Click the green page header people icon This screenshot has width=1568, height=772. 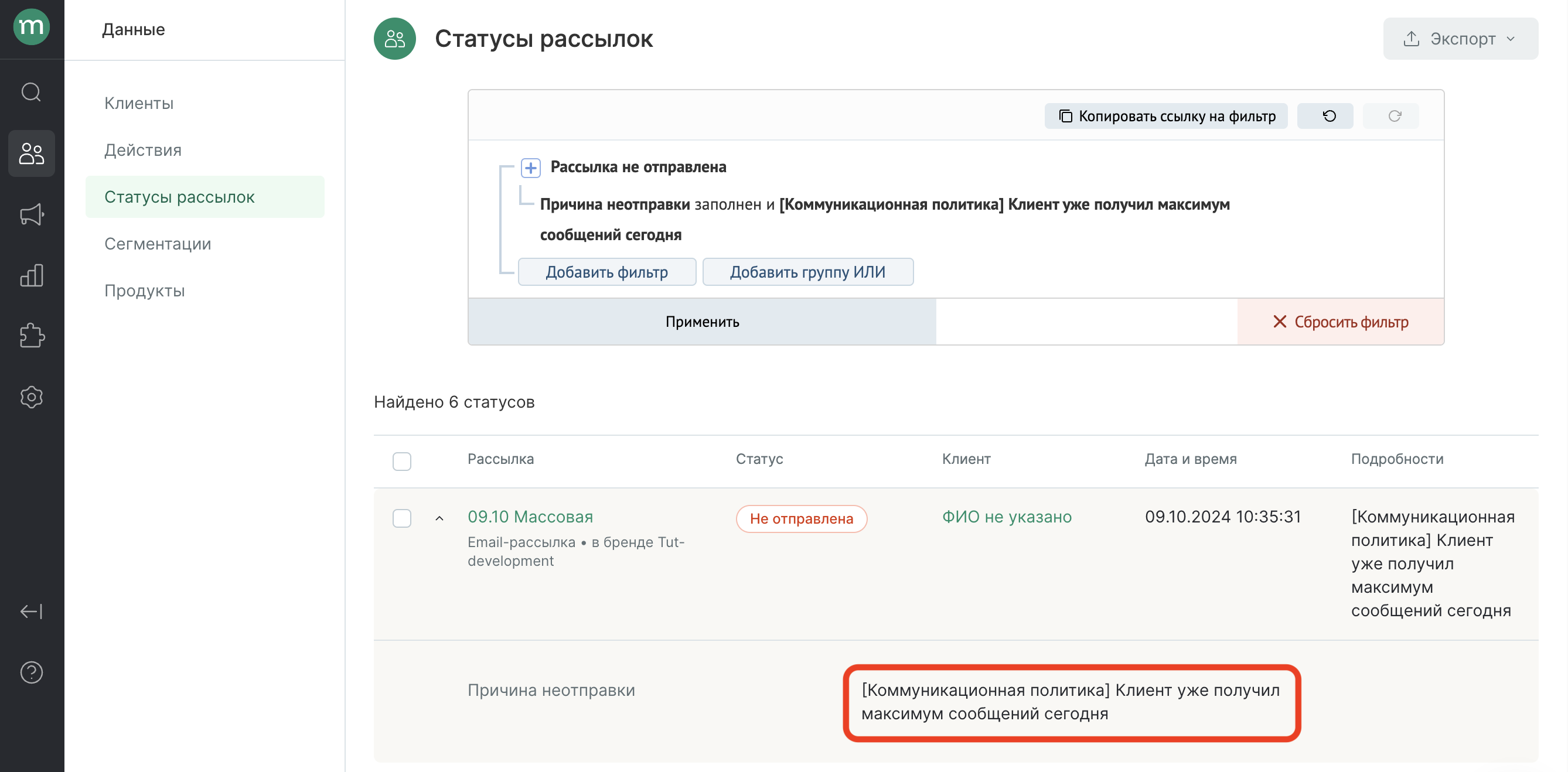click(394, 38)
